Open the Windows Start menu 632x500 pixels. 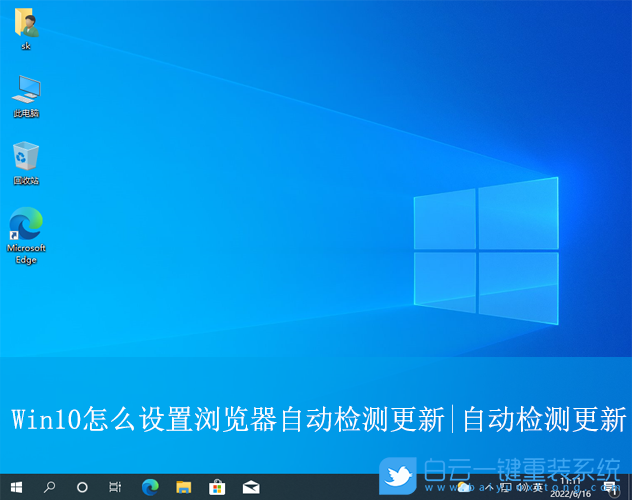point(16,488)
